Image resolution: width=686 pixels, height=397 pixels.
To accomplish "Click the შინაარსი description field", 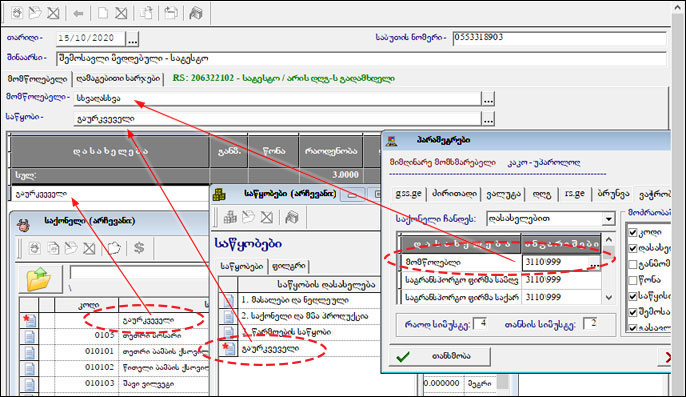I will point(361,59).
